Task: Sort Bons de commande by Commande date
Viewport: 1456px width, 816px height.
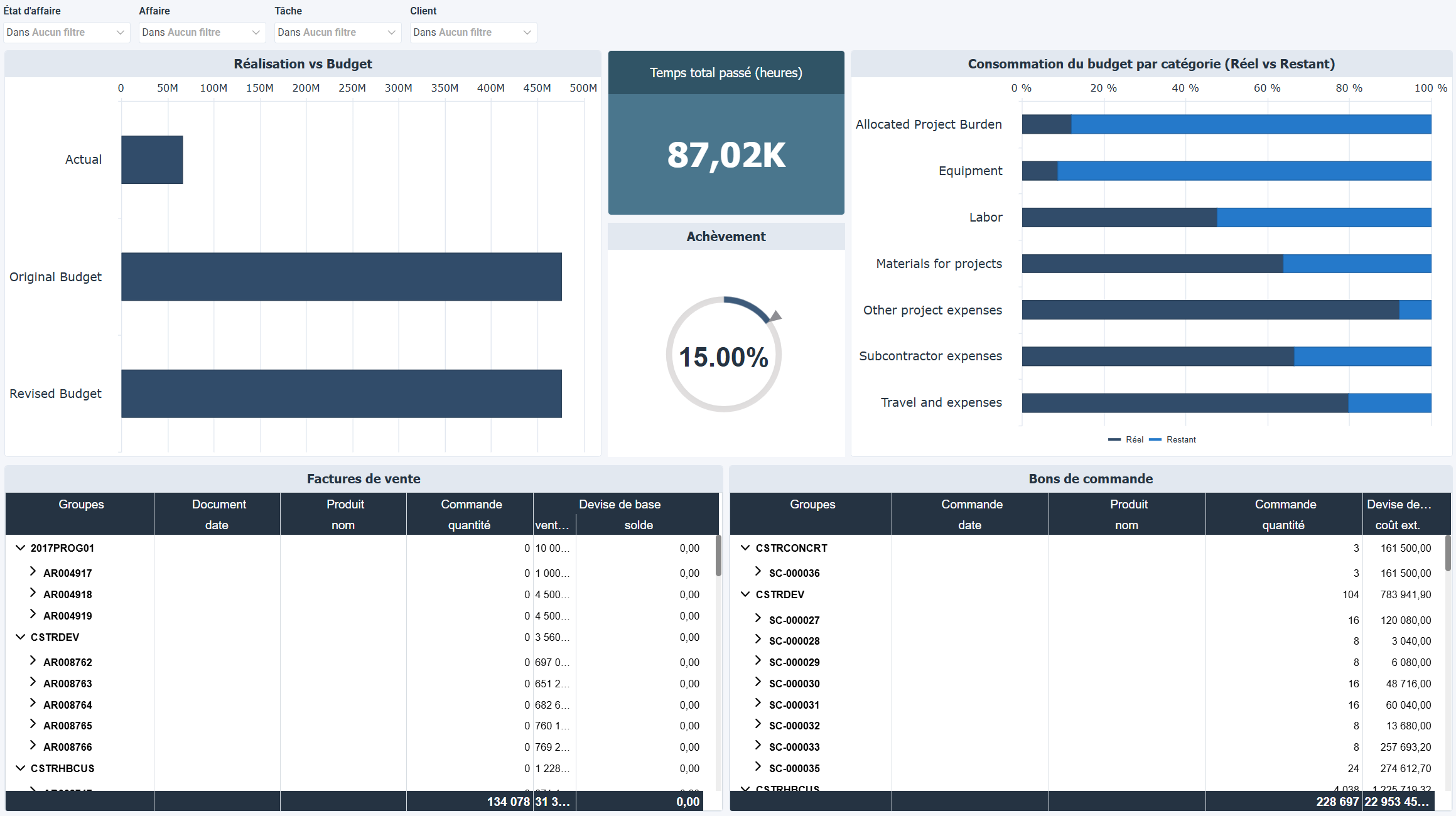Action: [971, 514]
